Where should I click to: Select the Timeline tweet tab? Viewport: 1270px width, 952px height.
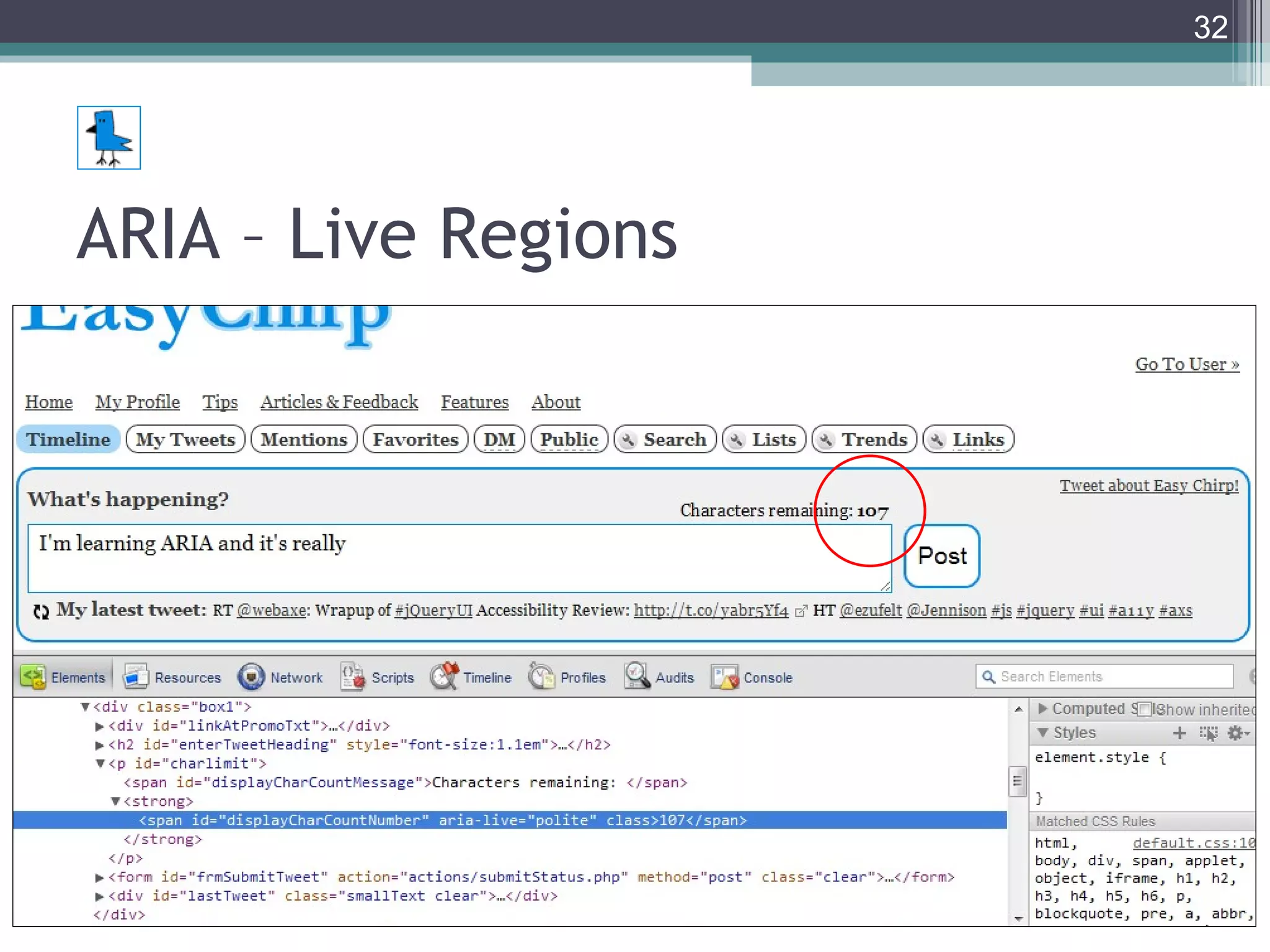68,439
